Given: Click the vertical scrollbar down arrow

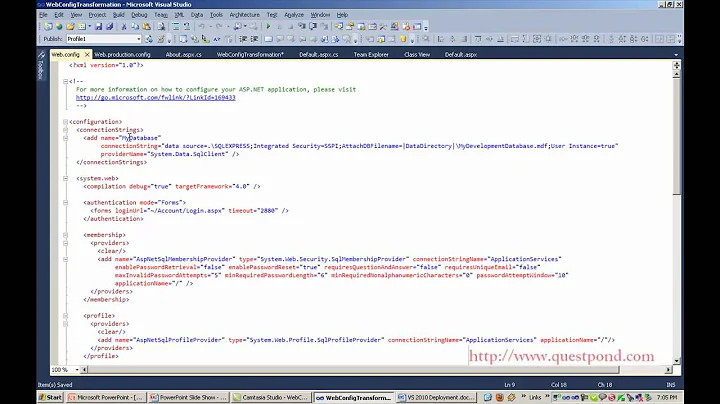Looking at the screenshot, I should 676,361.
